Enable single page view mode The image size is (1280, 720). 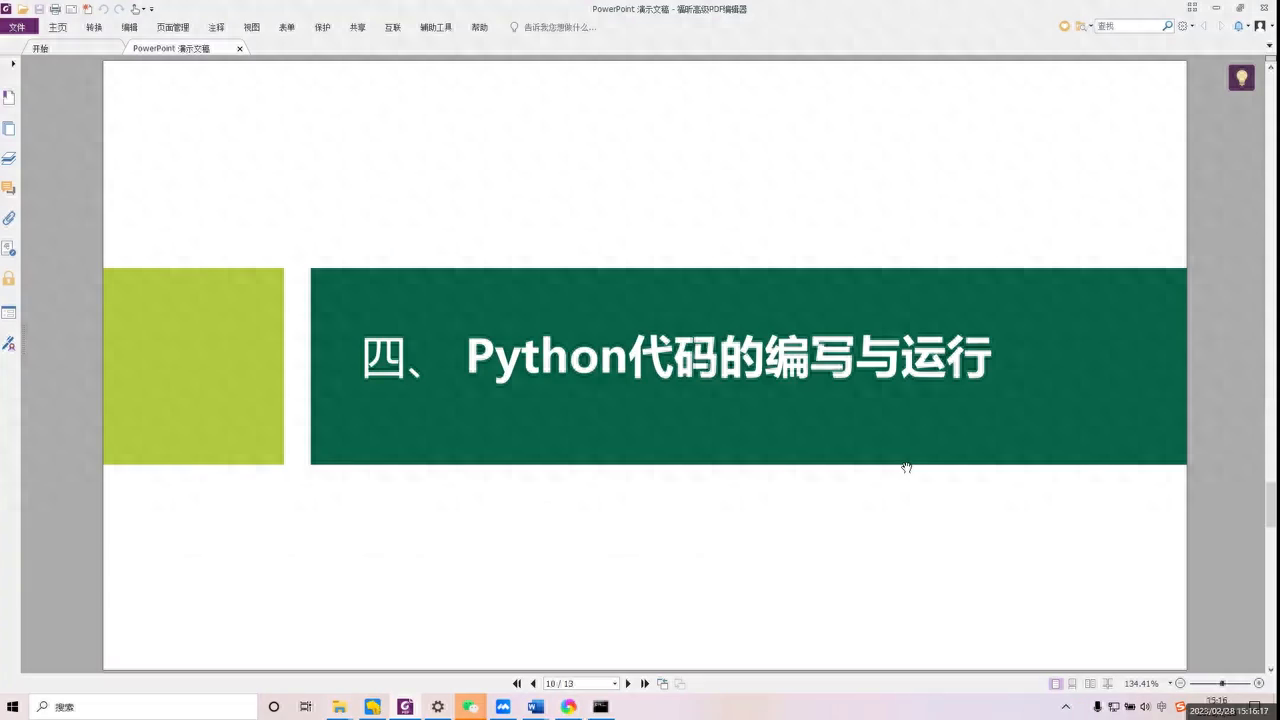click(x=1055, y=684)
